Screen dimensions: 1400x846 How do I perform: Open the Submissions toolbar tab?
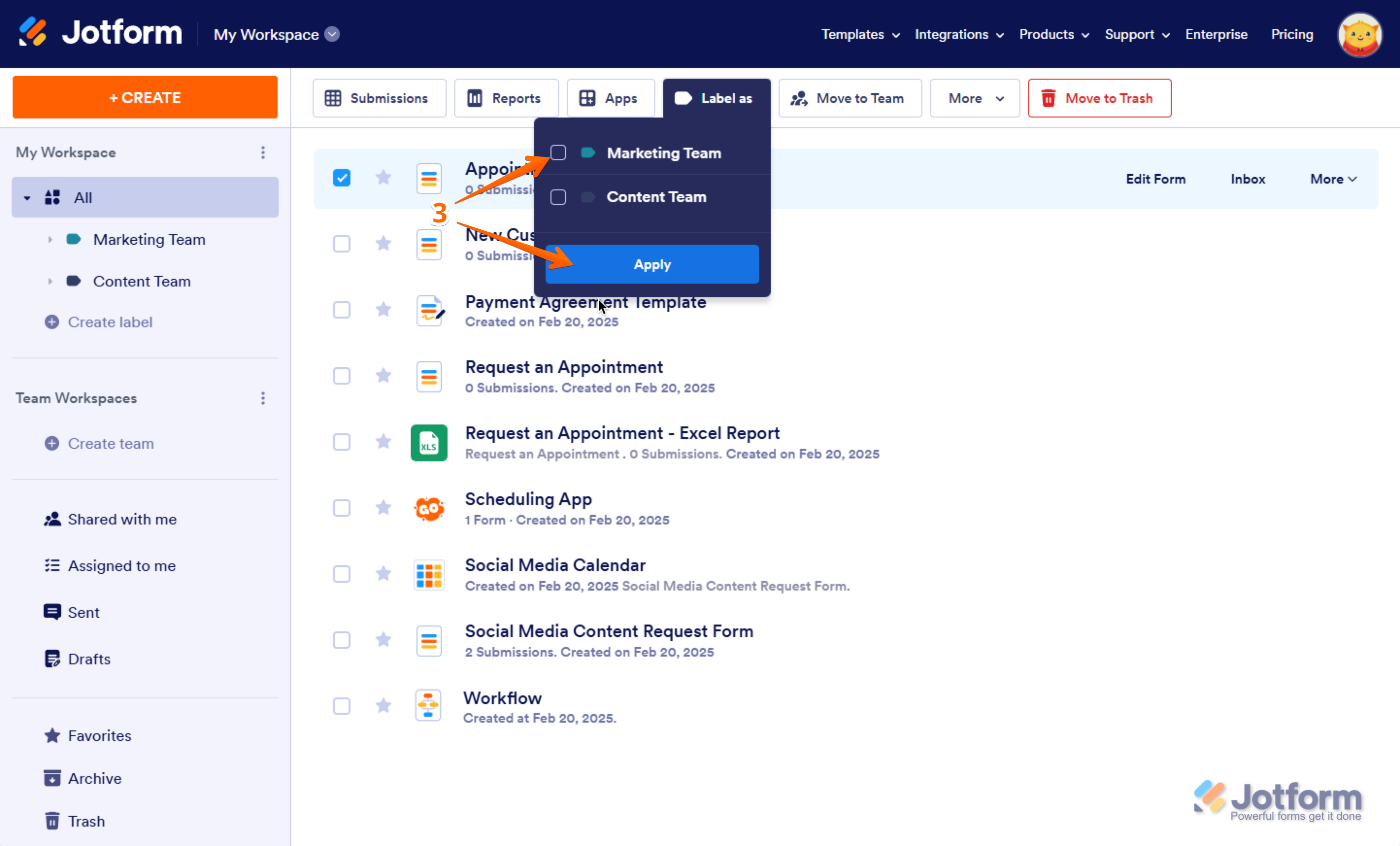379,99
